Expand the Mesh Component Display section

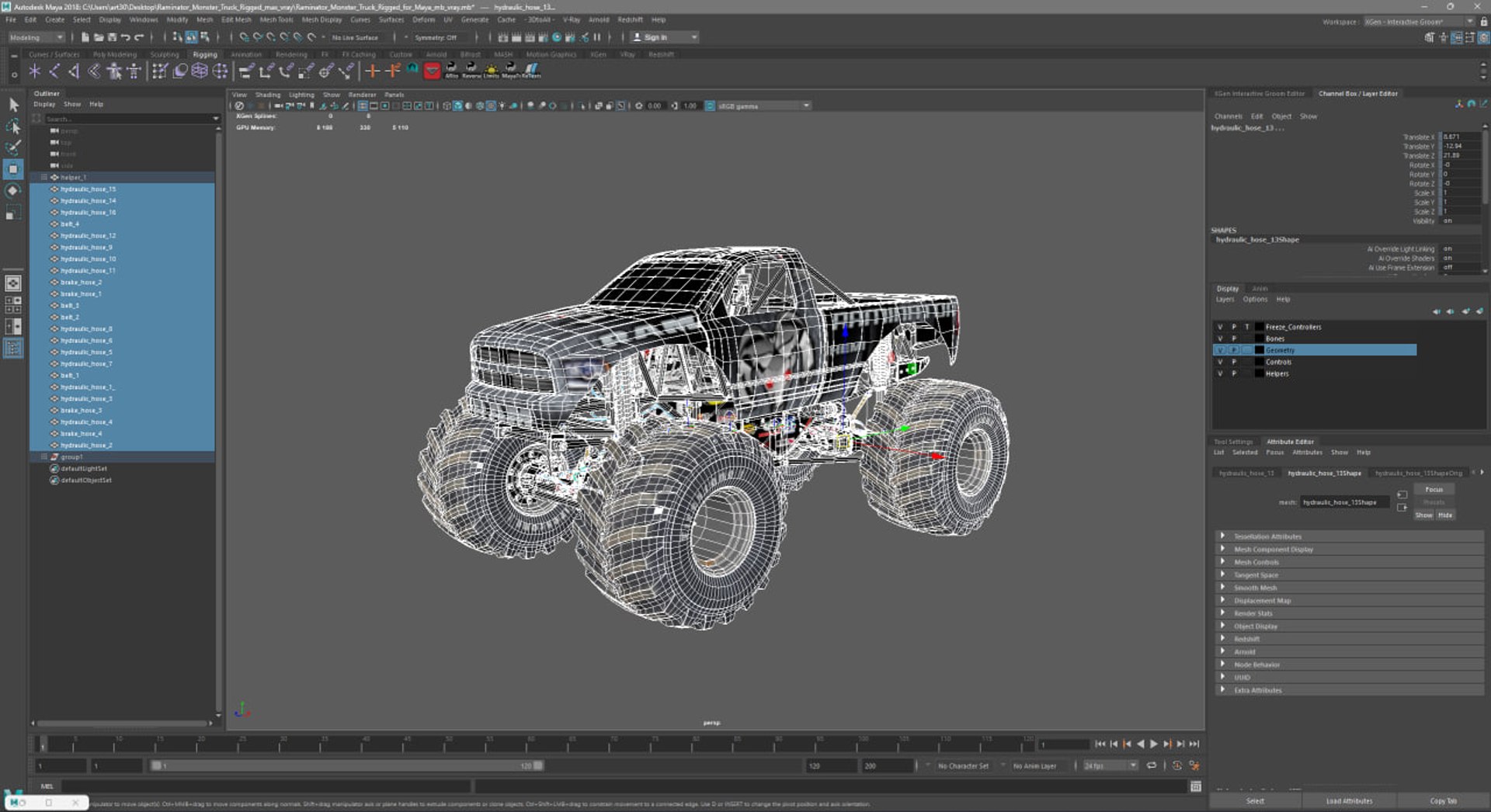pyautogui.click(x=1349, y=549)
